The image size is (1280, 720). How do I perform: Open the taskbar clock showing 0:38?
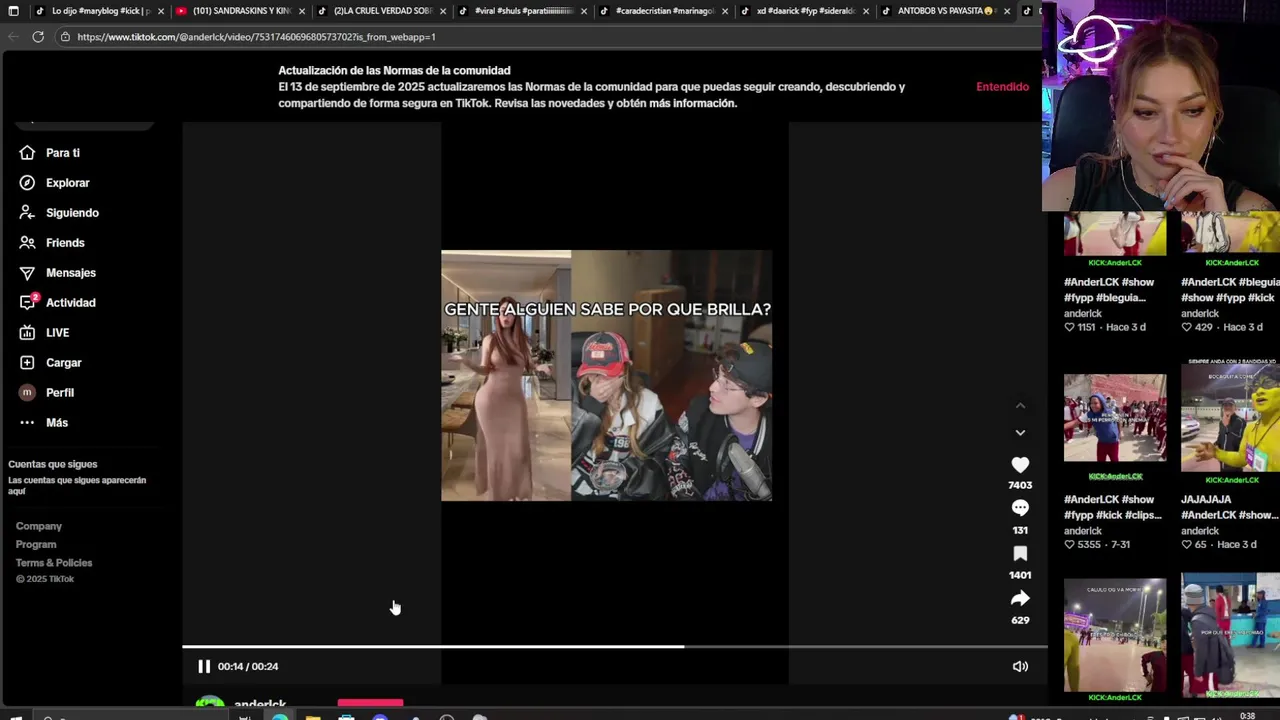pos(1248,716)
